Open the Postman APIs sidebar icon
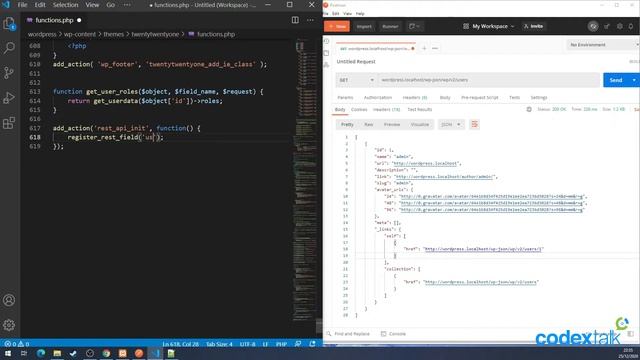This screenshot has width=640, height=360. [327, 65]
